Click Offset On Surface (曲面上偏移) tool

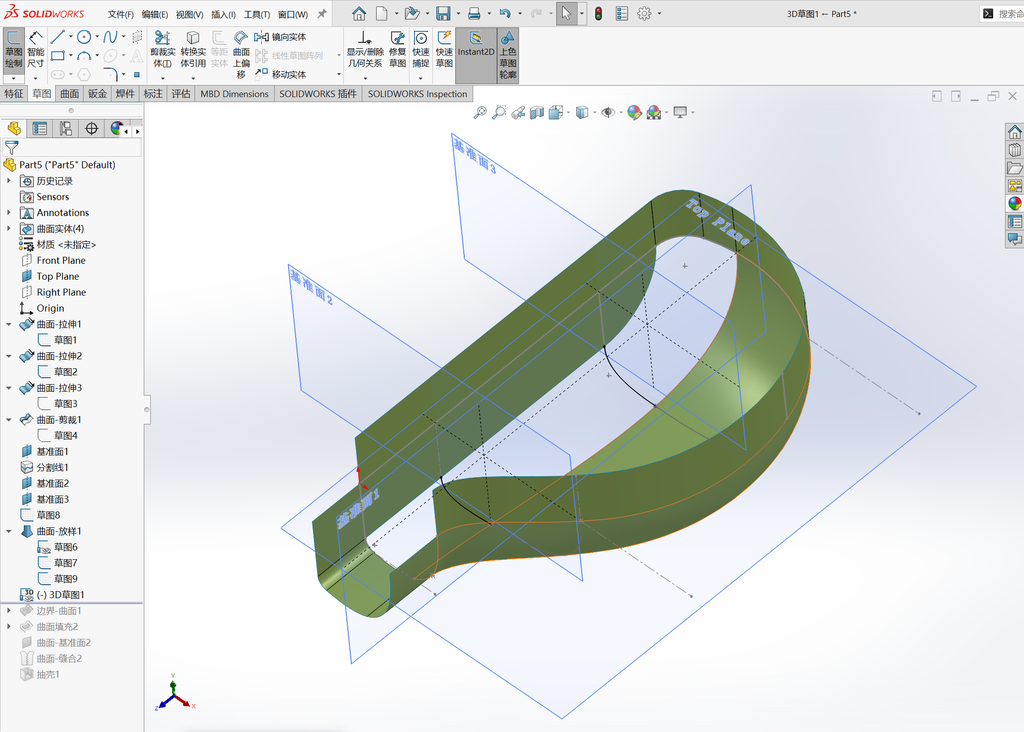[x=241, y=54]
